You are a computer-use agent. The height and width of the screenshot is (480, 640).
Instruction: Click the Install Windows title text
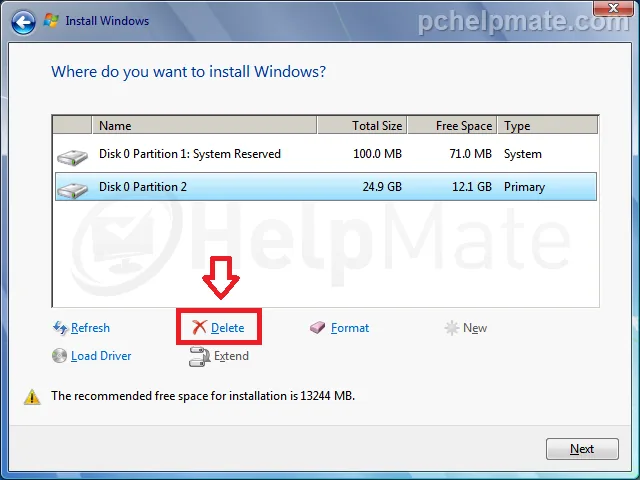(x=107, y=21)
